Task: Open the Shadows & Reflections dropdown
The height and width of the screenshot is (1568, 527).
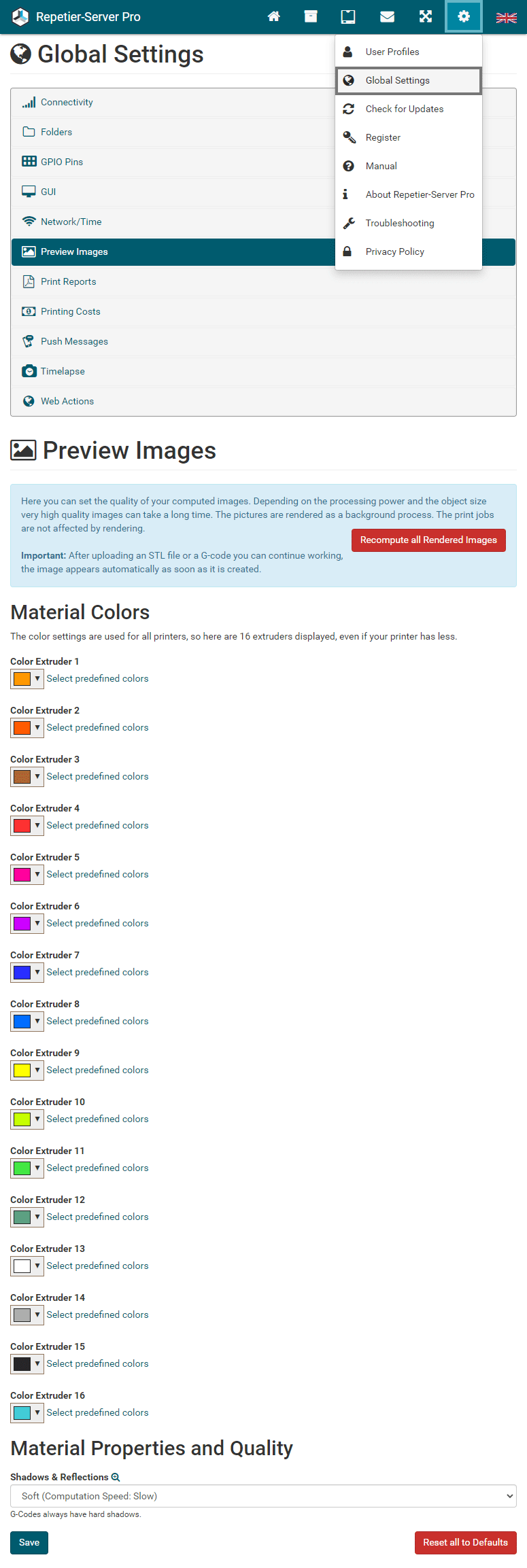Action: (x=263, y=1496)
